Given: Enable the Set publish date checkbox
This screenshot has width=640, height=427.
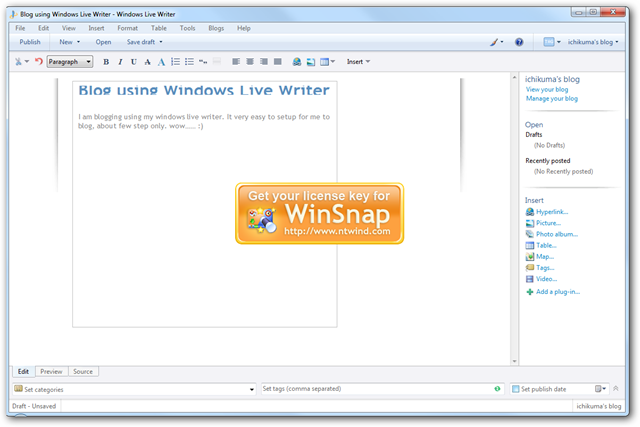Looking at the screenshot, I should pos(516,388).
